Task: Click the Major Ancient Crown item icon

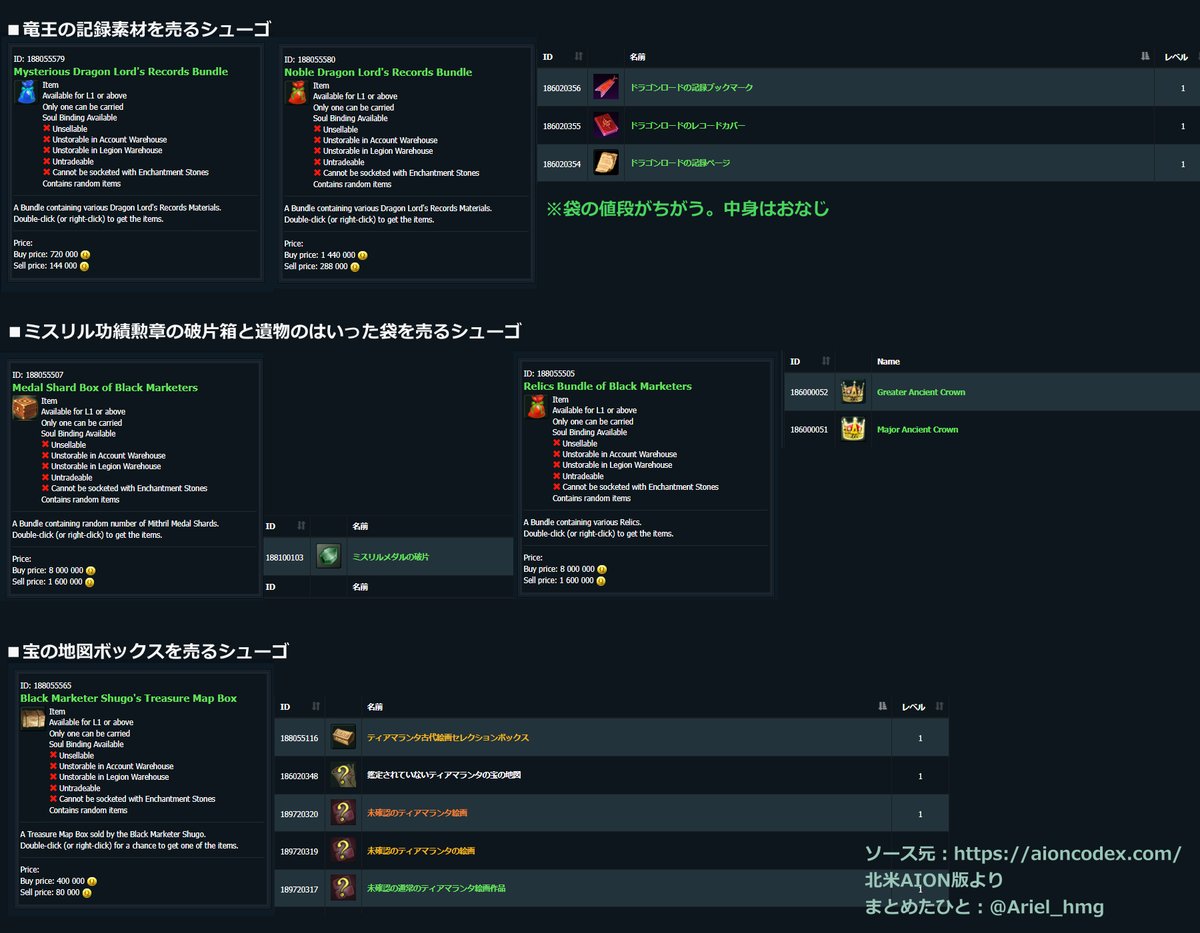Action: pyautogui.click(x=852, y=426)
